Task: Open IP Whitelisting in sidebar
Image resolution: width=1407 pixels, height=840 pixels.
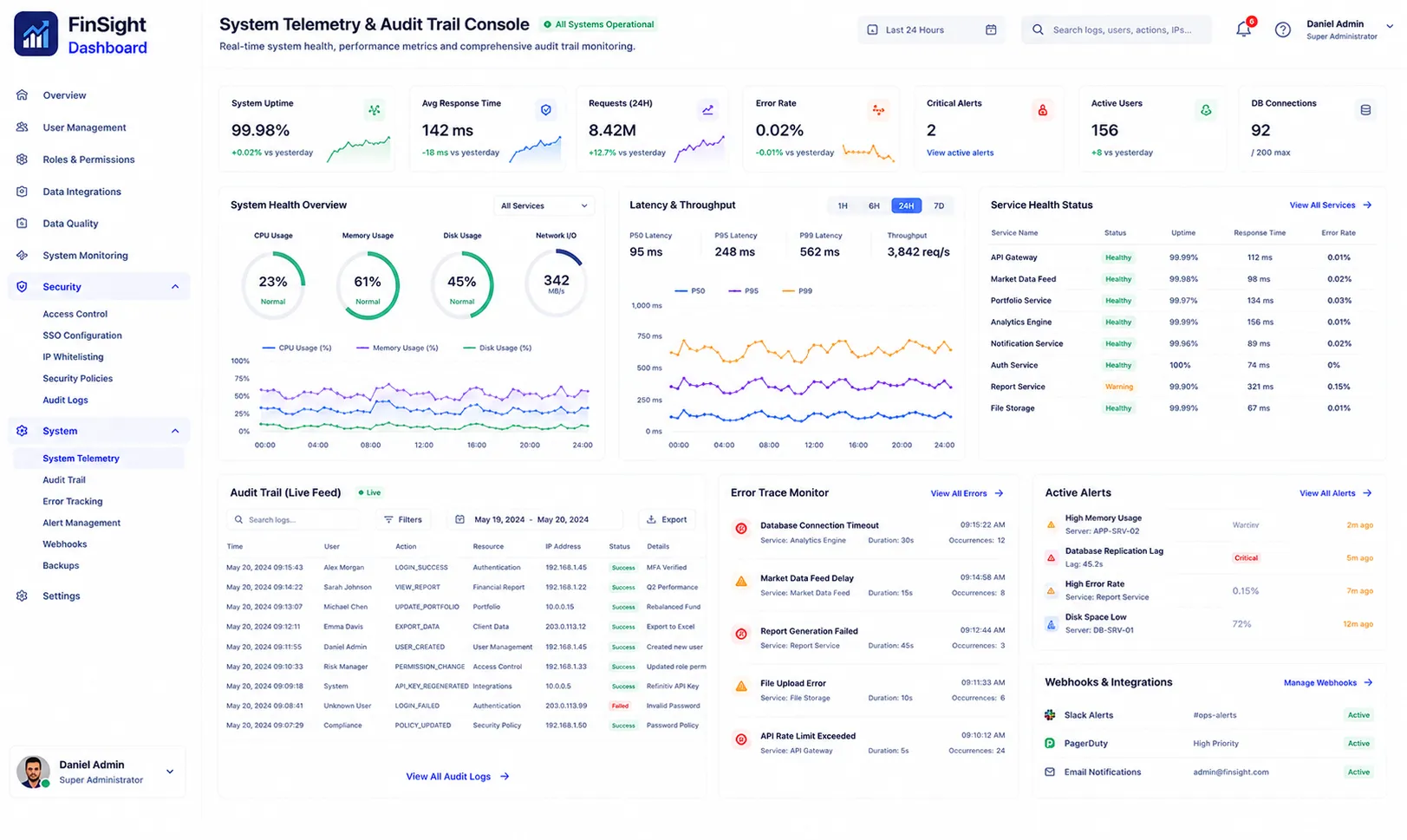Action: [73, 357]
